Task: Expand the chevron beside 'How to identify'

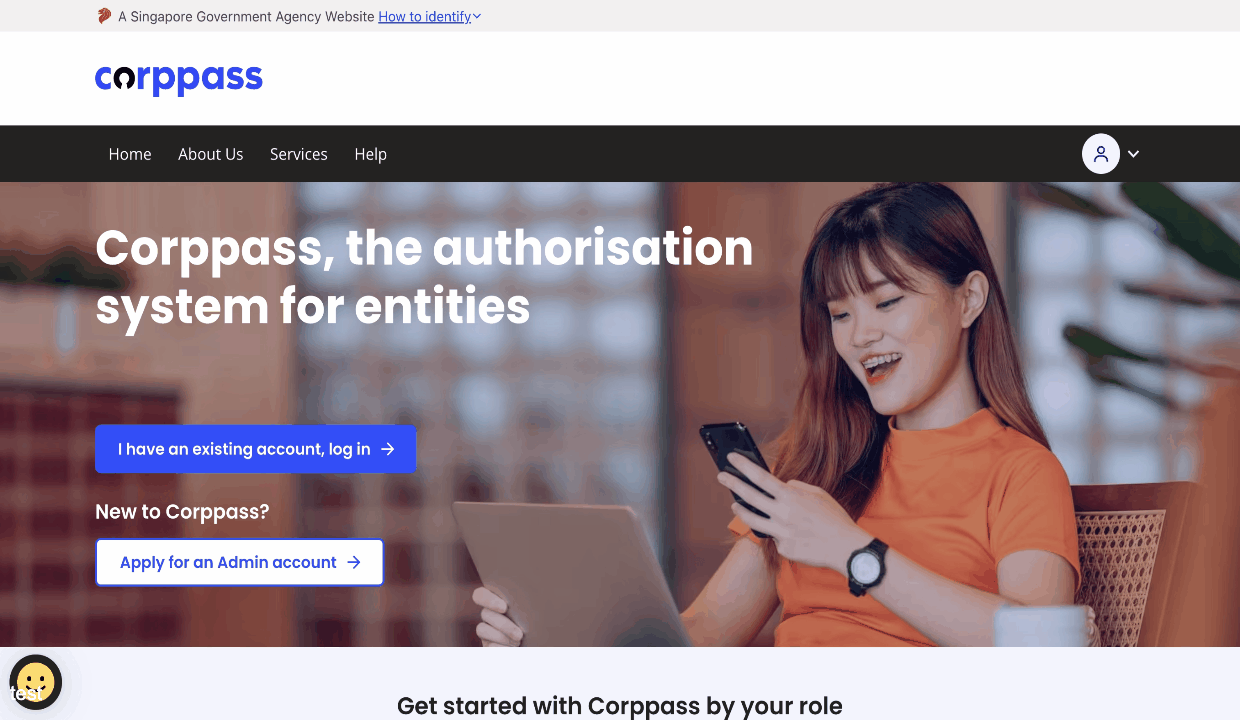Action: (477, 17)
